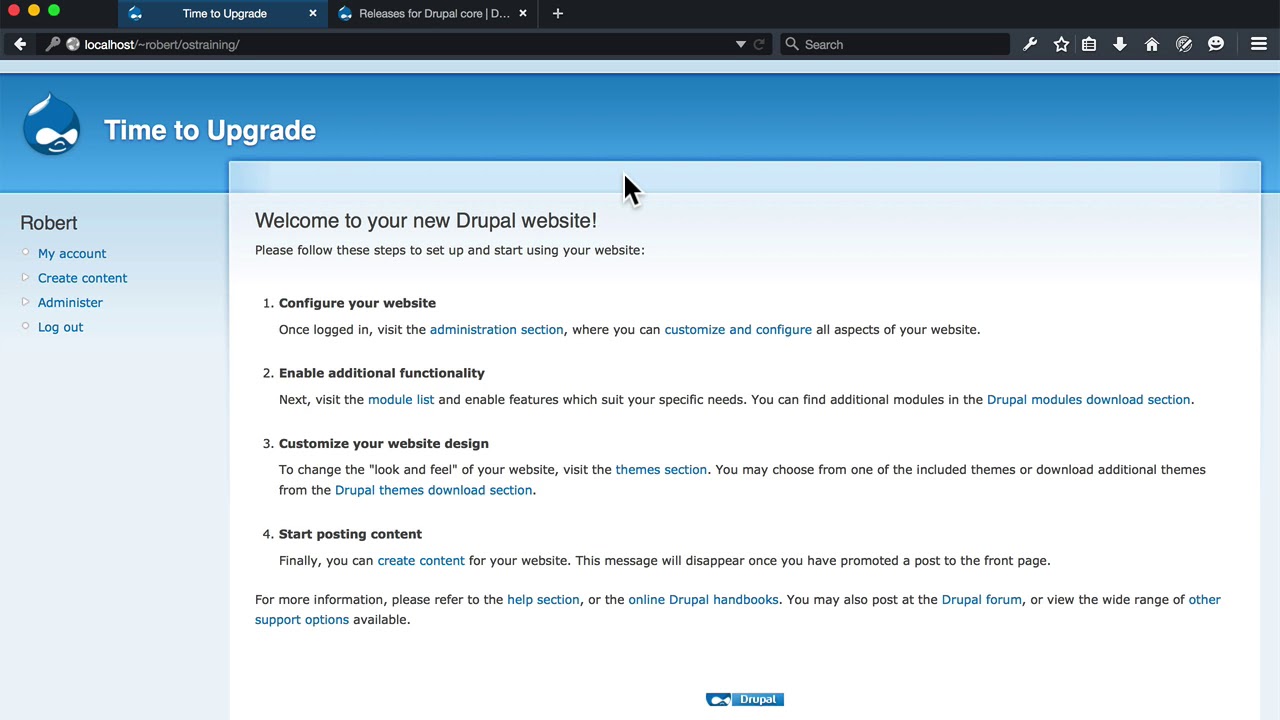Open the help section link
1280x720 pixels.
[543, 599]
